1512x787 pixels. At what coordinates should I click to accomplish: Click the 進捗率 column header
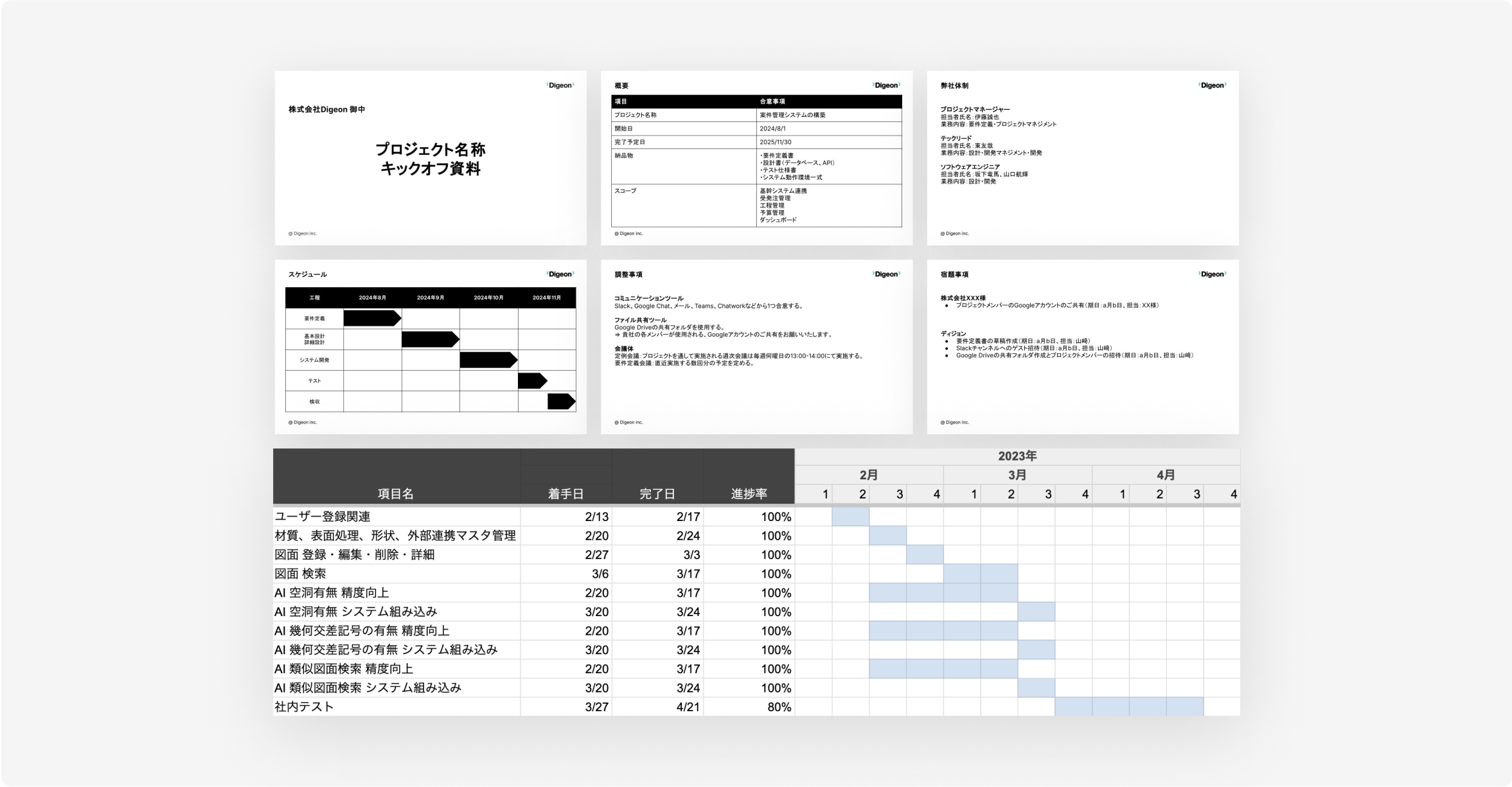pyautogui.click(x=749, y=493)
